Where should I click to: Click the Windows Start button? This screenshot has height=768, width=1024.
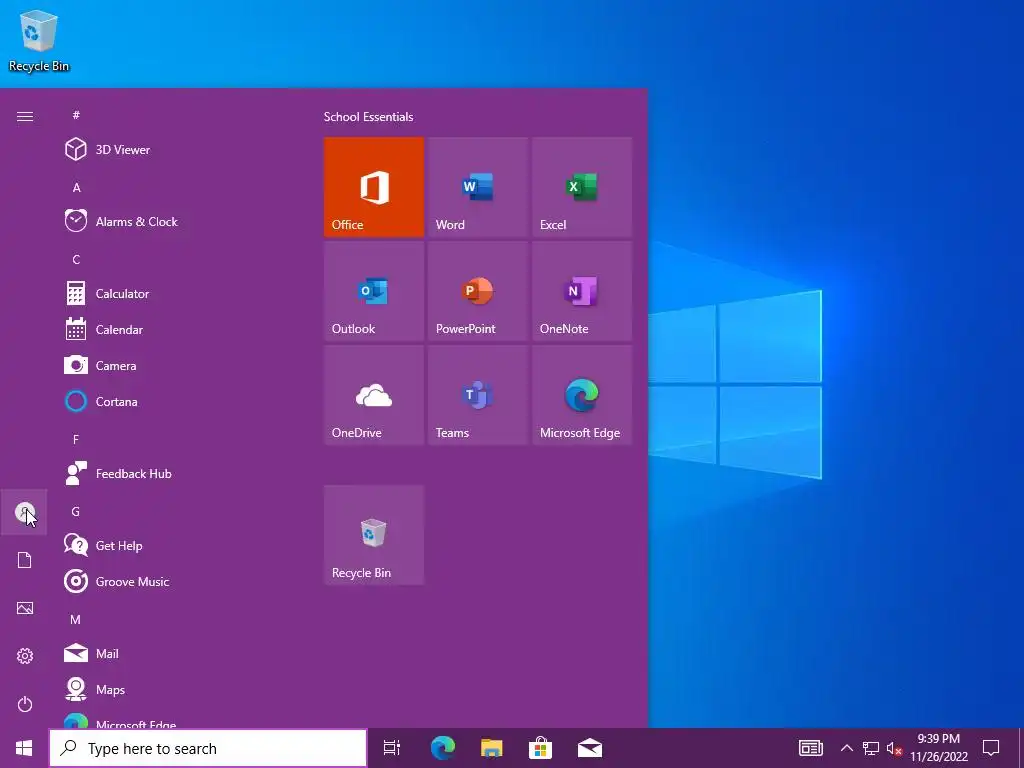(24, 748)
